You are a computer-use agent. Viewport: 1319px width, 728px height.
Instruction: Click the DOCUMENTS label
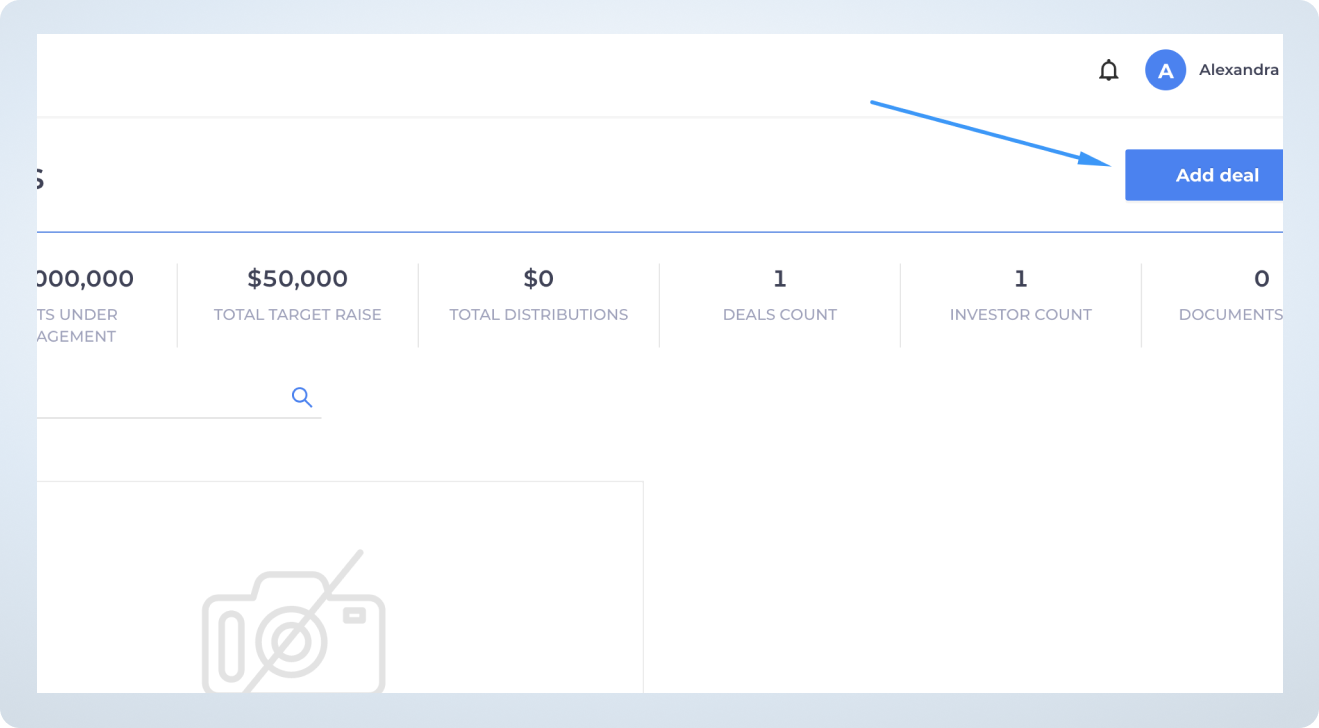pyautogui.click(x=1231, y=315)
